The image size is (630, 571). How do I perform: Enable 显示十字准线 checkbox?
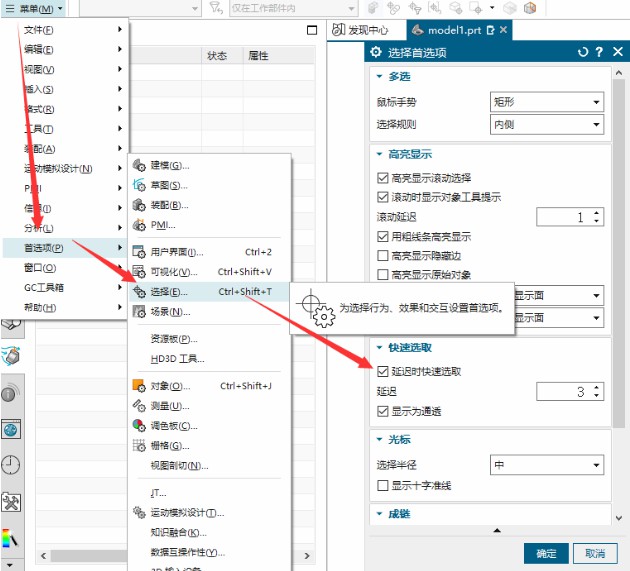coord(383,485)
